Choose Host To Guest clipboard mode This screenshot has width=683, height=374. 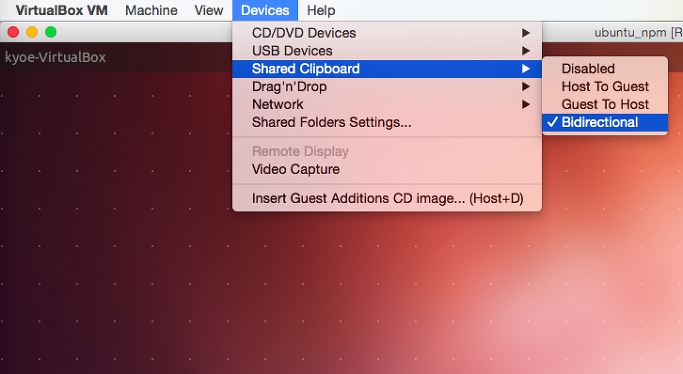(605, 86)
